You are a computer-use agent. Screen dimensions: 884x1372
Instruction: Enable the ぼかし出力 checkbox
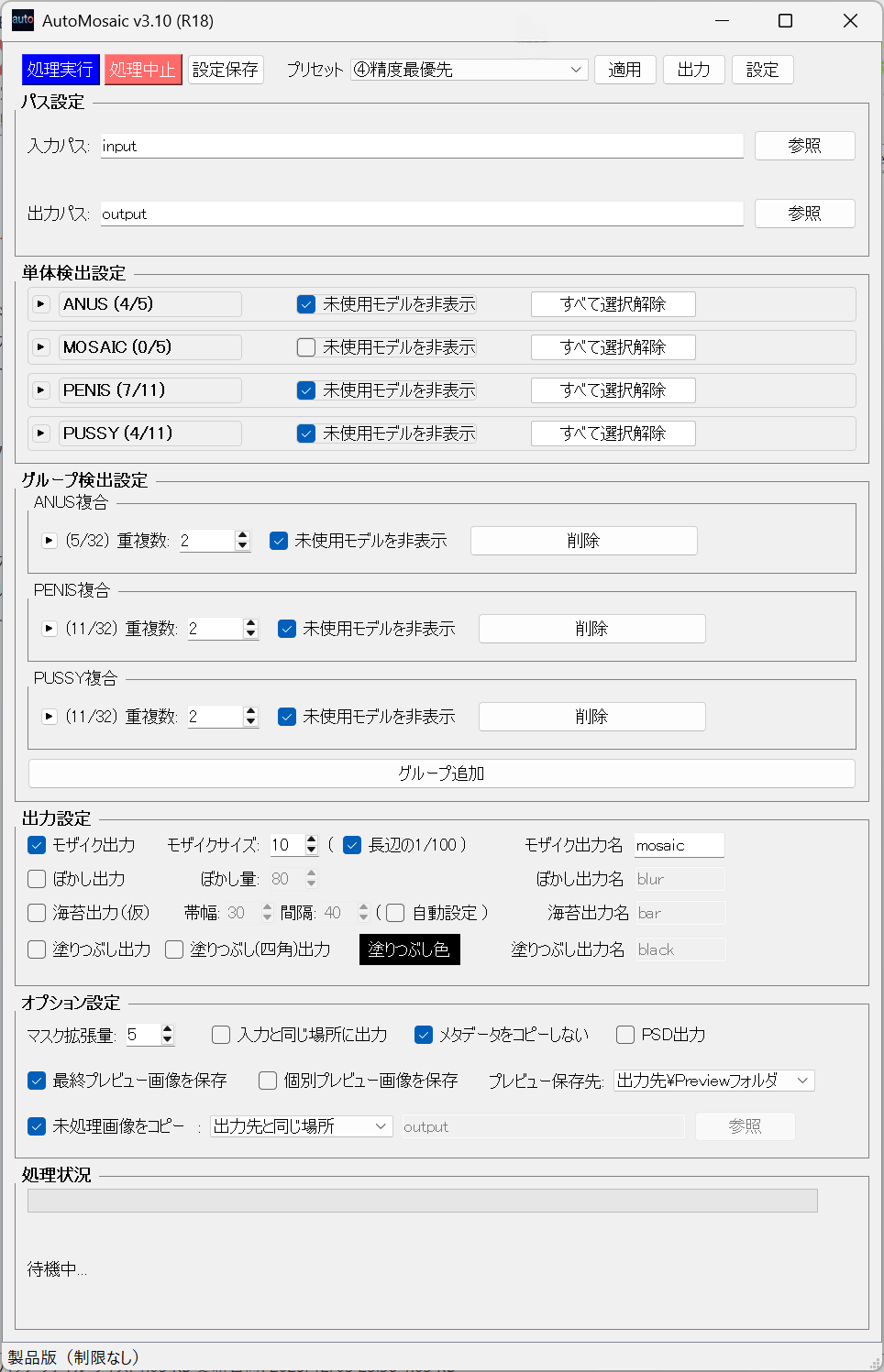(37, 879)
